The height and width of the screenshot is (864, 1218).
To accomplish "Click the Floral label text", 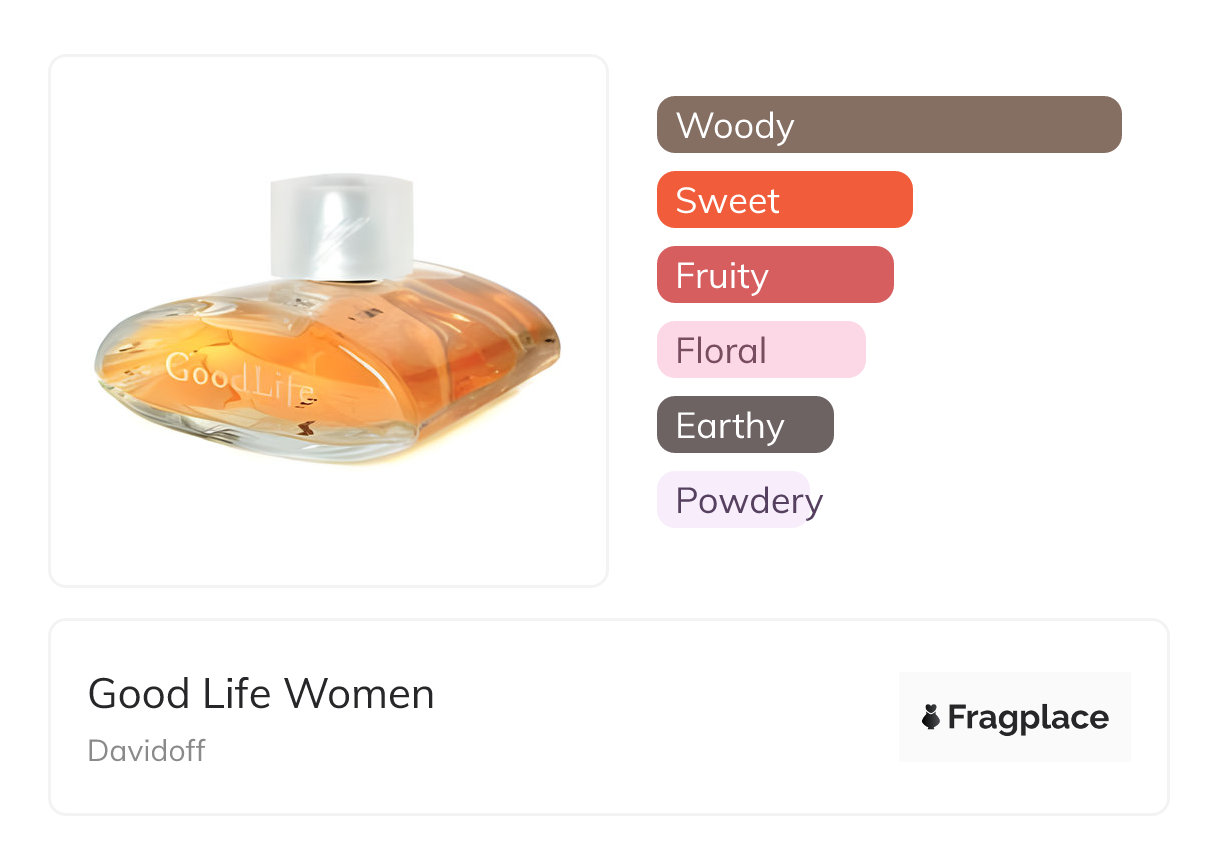I will pyautogui.click(x=721, y=351).
